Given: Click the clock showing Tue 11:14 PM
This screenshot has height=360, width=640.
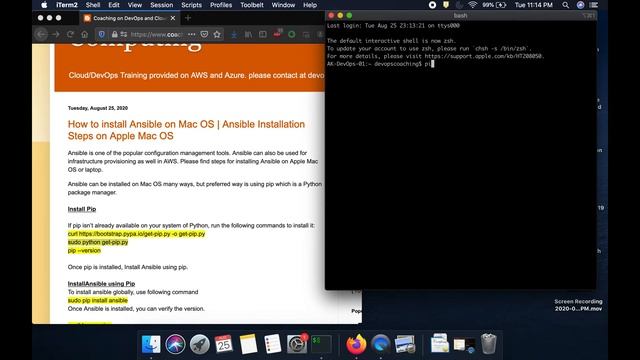Looking at the screenshot, I should [533, 5].
